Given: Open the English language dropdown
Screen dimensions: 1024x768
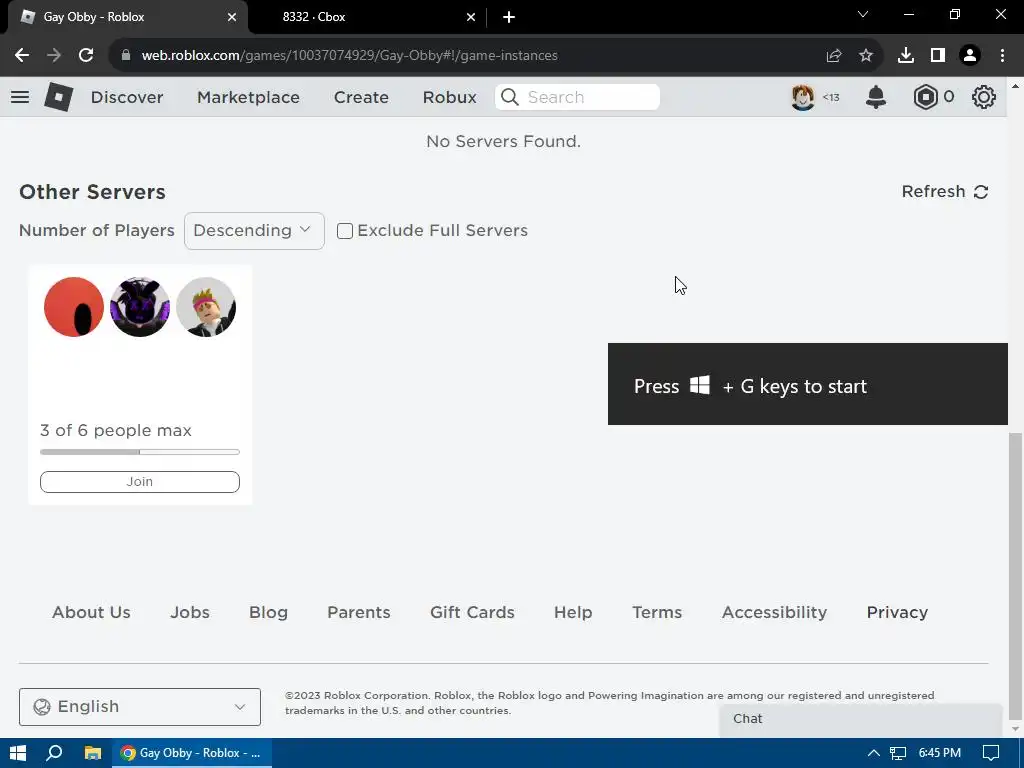Looking at the screenshot, I should 140,707.
